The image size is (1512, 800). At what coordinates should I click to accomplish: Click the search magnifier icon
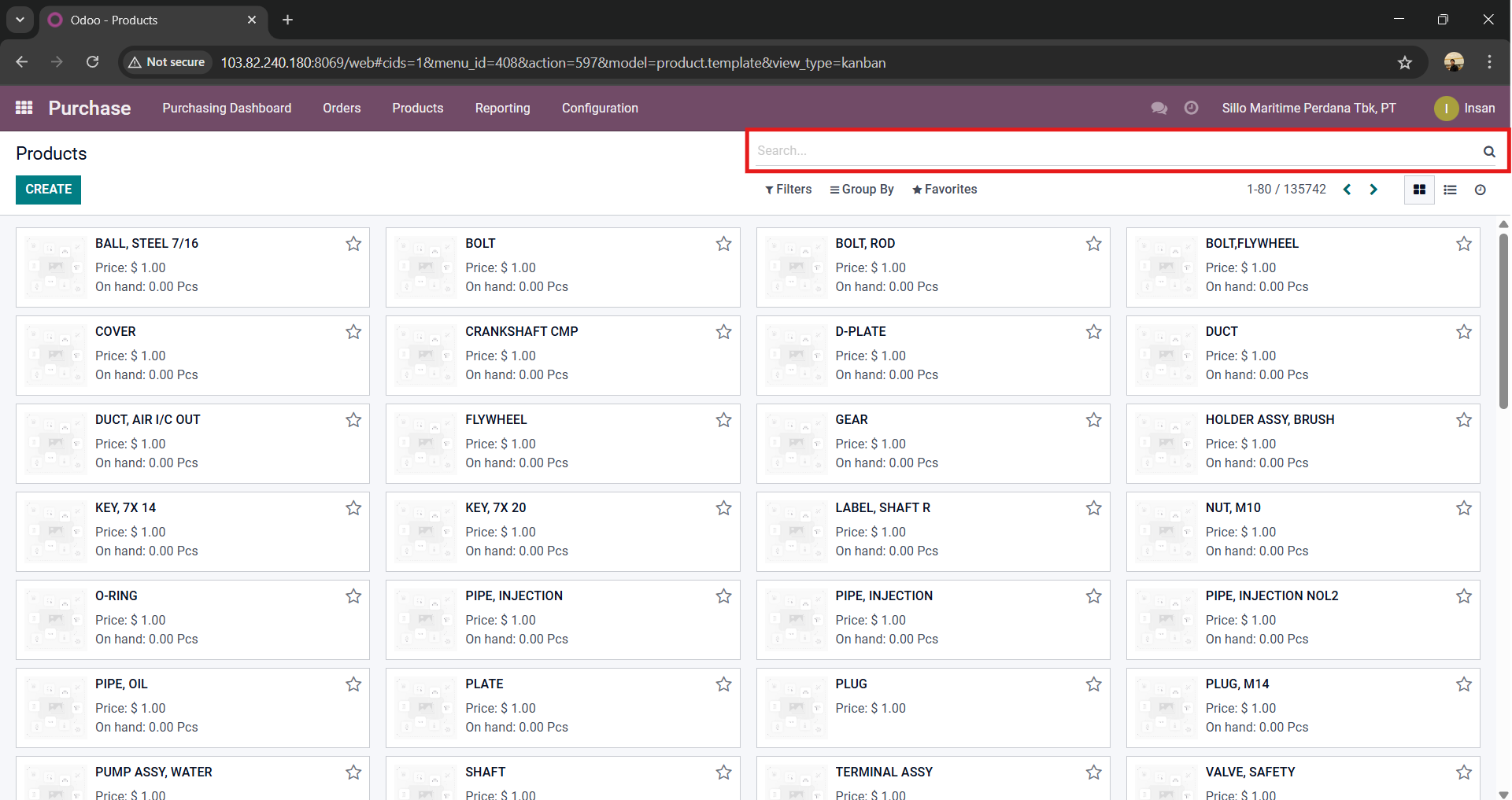pyautogui.click(x=1488, y=151)
